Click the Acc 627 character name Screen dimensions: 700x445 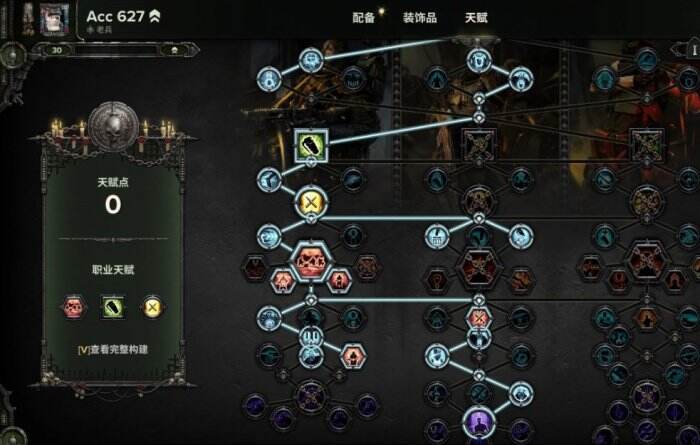click(116, 17)
